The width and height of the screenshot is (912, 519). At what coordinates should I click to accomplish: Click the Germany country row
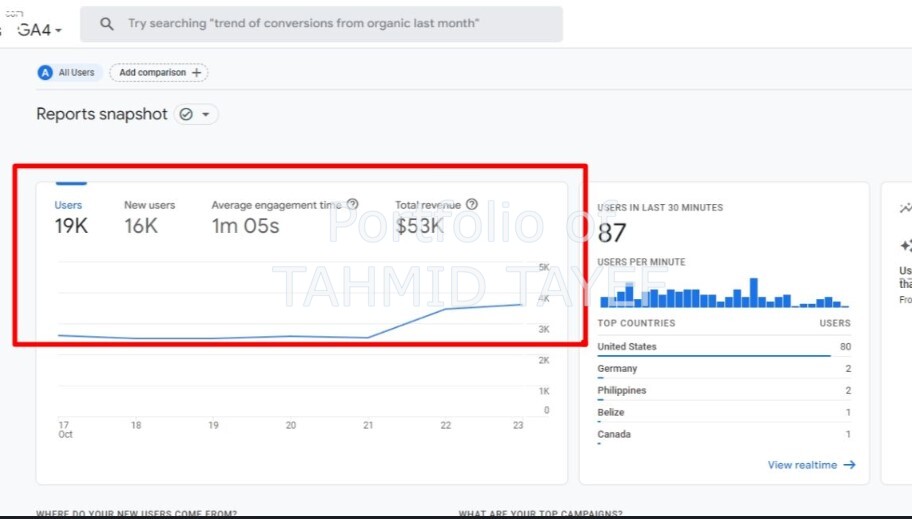coord(724,369)
